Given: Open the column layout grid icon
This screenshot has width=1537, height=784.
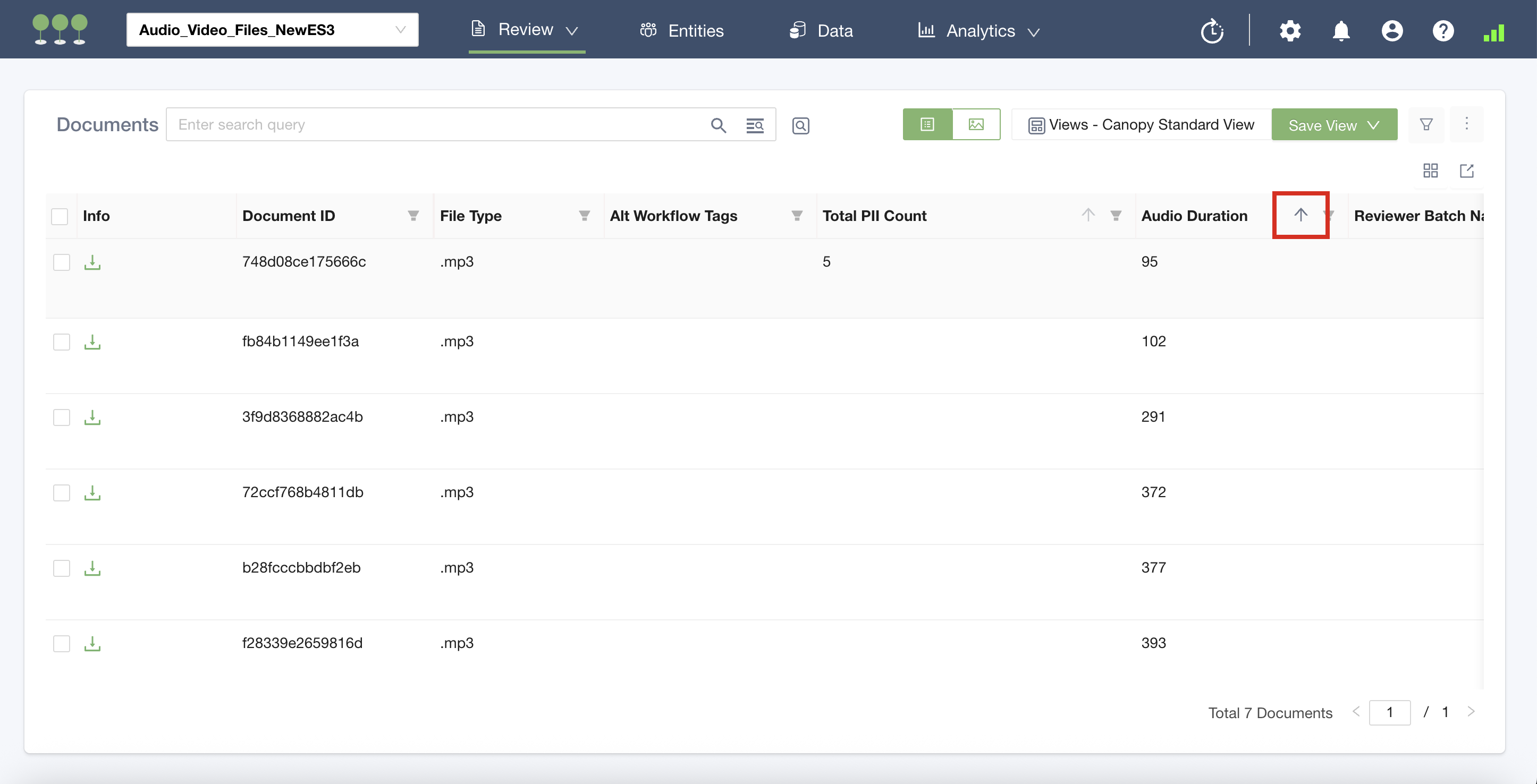Looking at the screenshot, I should (x=1430, y=171).
